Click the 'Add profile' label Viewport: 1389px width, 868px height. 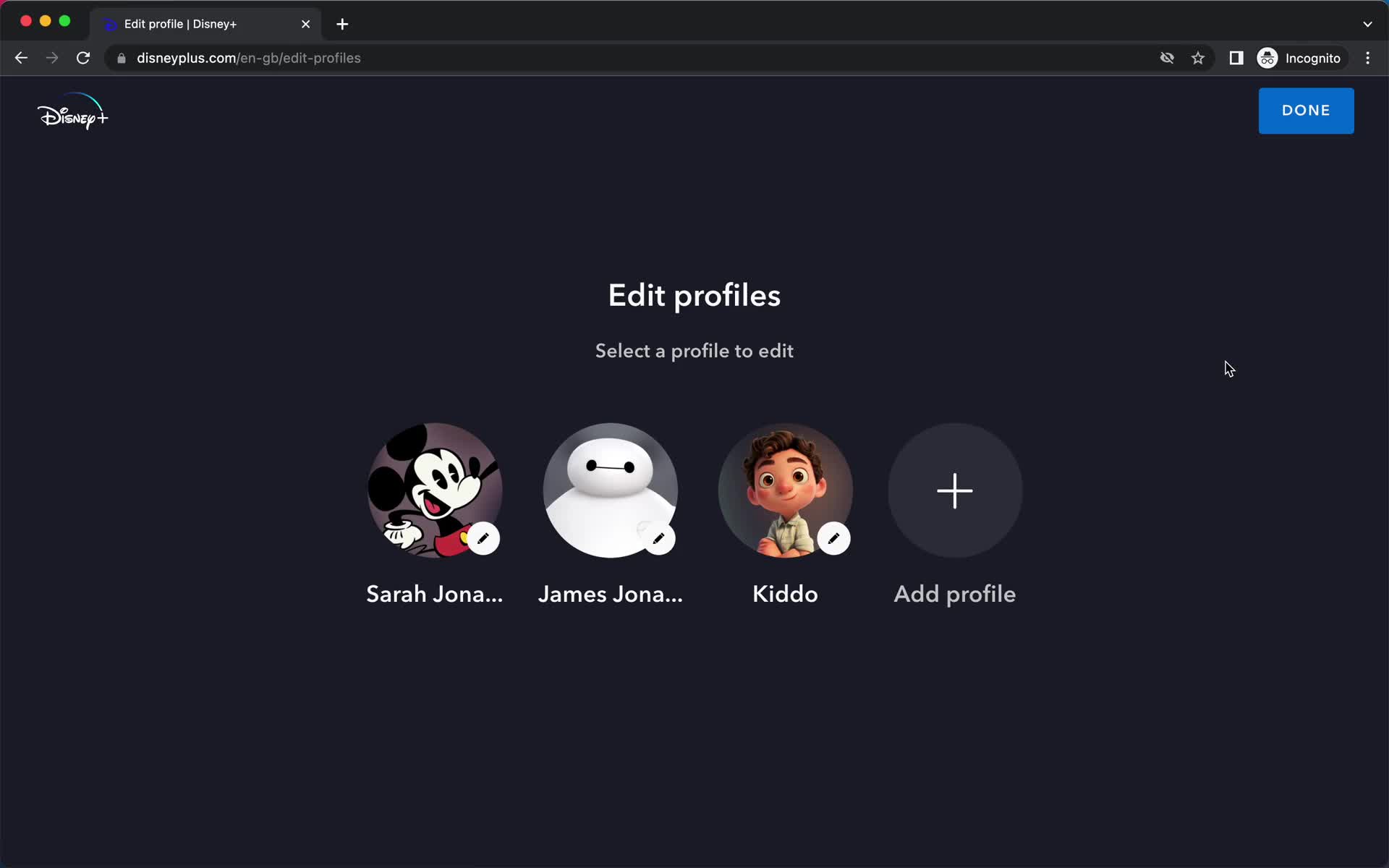click(955, 594)
